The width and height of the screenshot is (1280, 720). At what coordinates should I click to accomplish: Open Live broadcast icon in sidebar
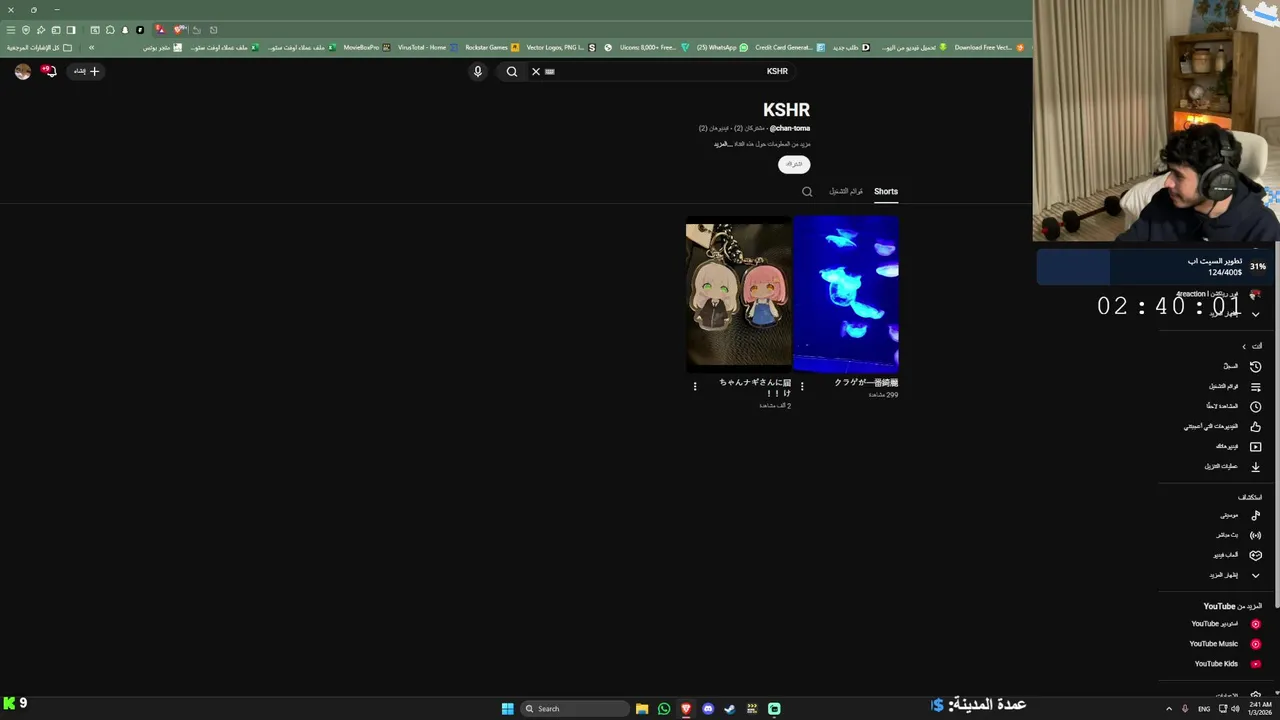coord(1256,535)
